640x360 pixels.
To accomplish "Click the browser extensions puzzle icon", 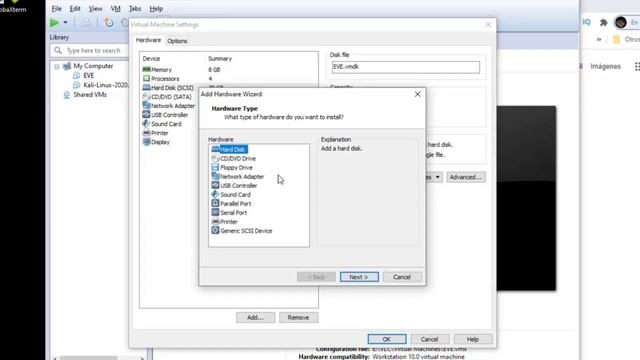I will pos(603,23).
